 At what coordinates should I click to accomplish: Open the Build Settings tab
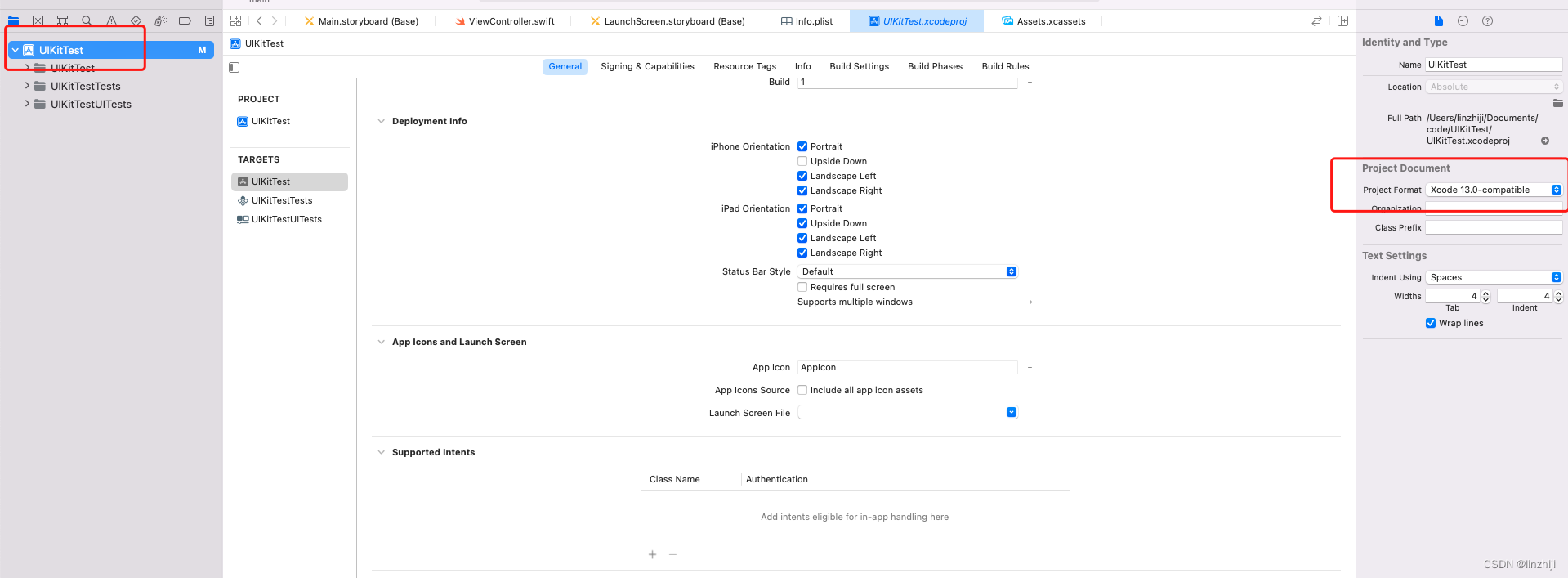pos(859,66)
